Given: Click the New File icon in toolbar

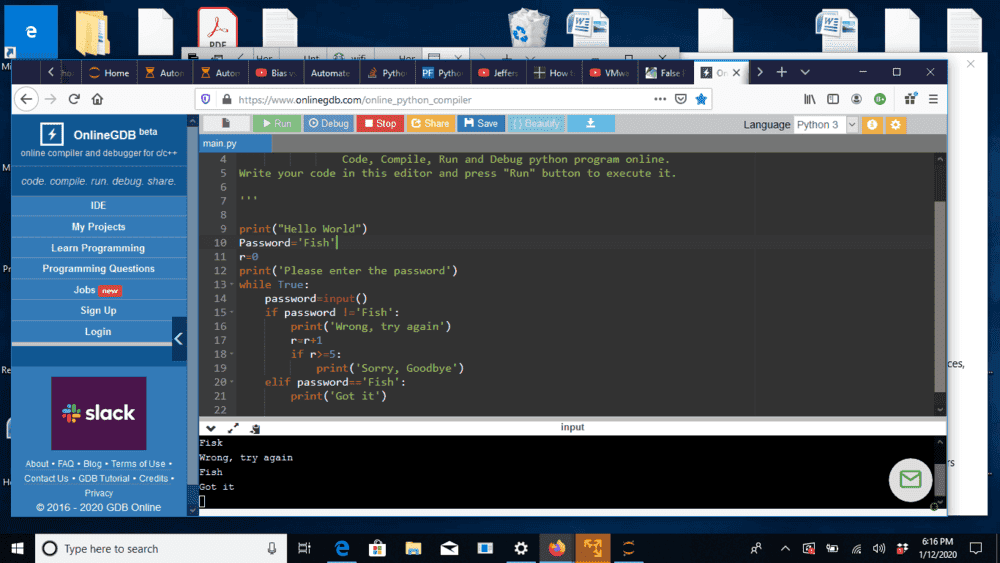Looking at the screenshot, I should click(225, 123).
